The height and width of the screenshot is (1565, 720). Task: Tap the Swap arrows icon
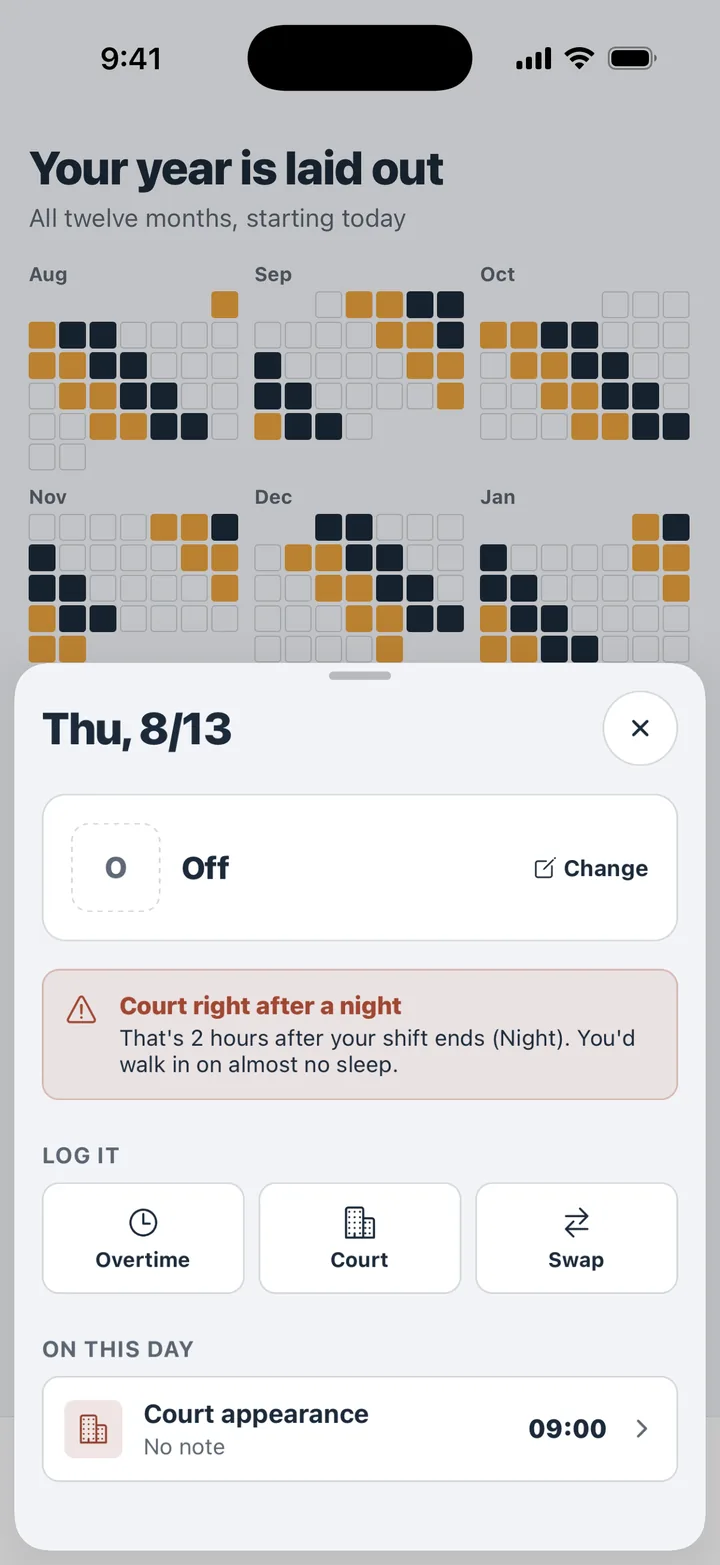click(x=576, y=1221)
